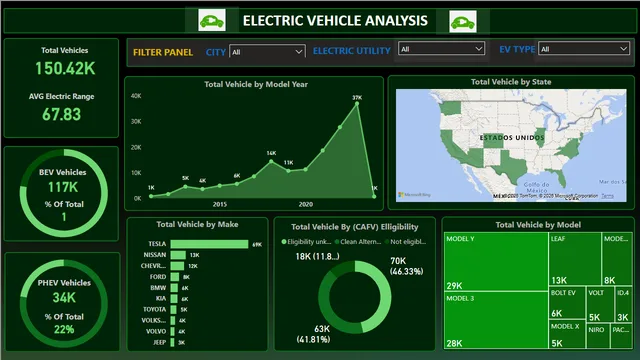
Task: Click the BEV Vehicles ring gauge
Action: (64, 193)
